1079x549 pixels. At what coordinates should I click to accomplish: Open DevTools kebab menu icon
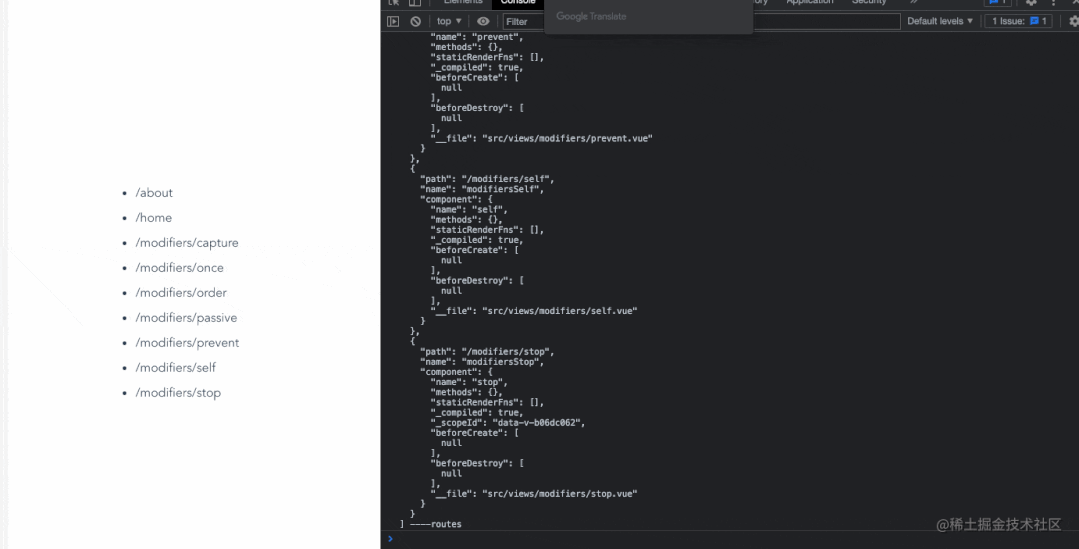tap(1053, 3)
